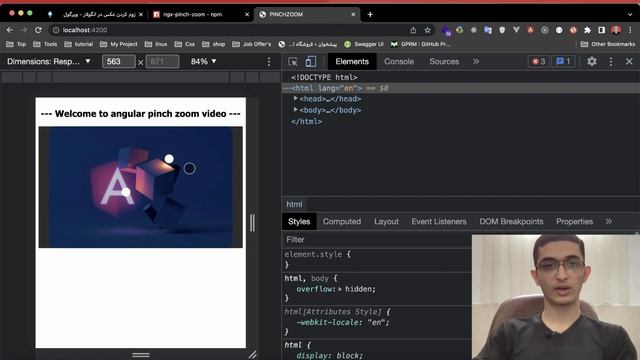This screenshot has width=640, height=360.
Task: Open the 84% zoom dropdown
Action: coord(203,62)
